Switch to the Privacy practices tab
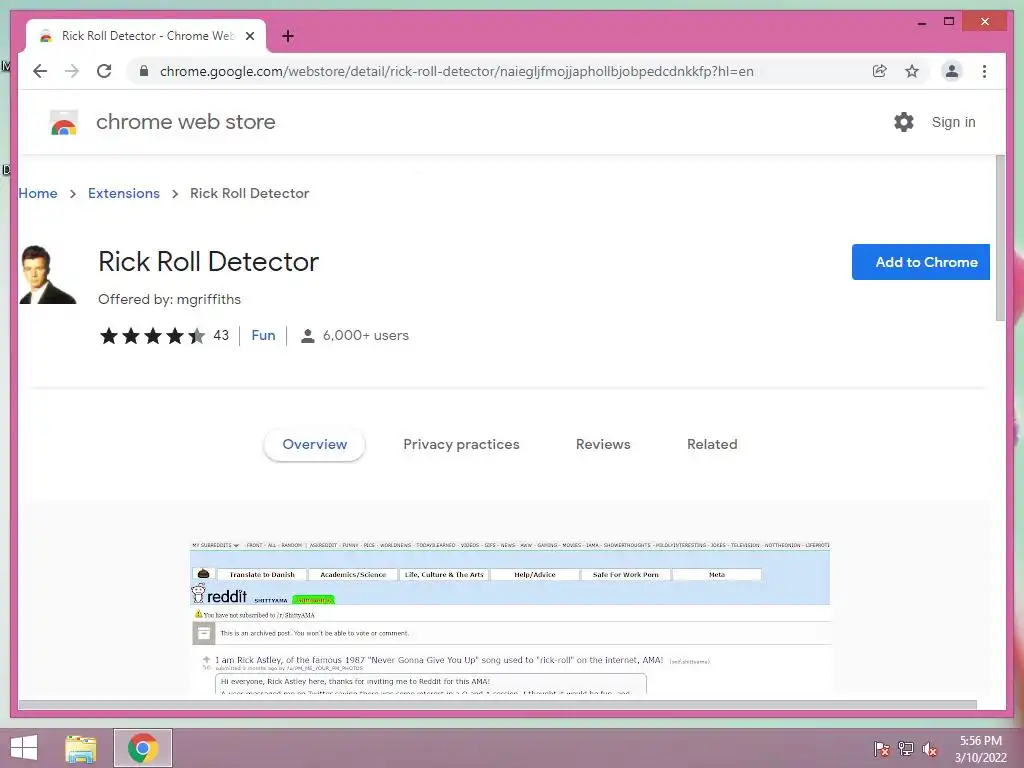 461,444
